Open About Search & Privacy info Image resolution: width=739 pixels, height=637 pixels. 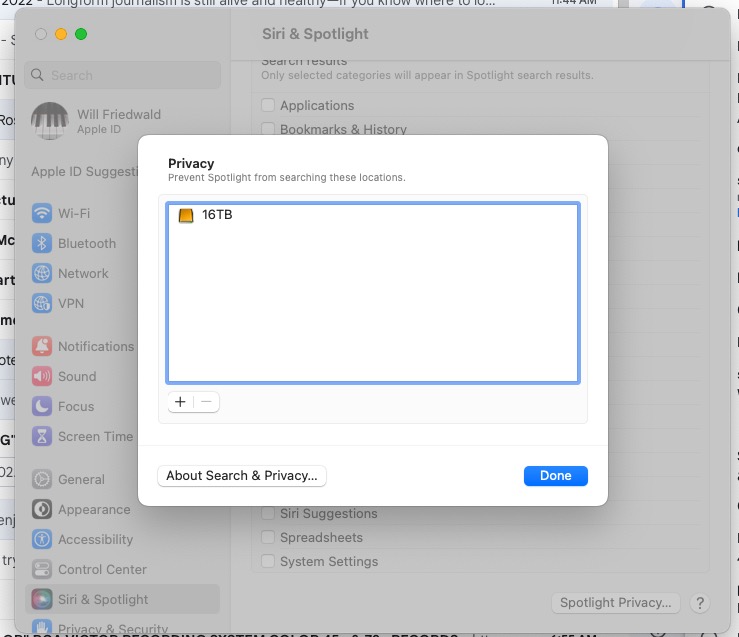(x=242, y=476)
